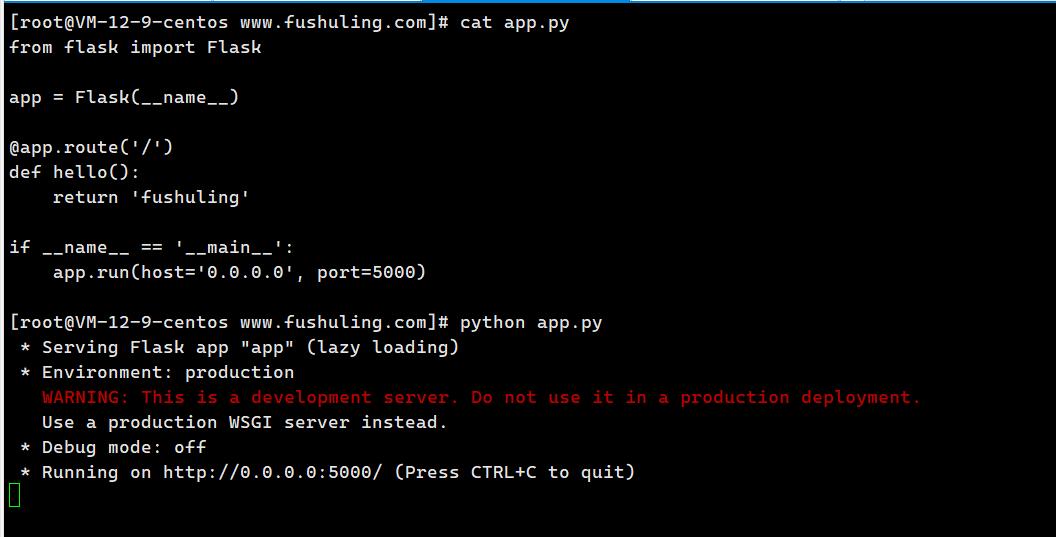Click the red WARNING development server line
The height and width of the screenshot is (537, 1056).
pos(480,397)
